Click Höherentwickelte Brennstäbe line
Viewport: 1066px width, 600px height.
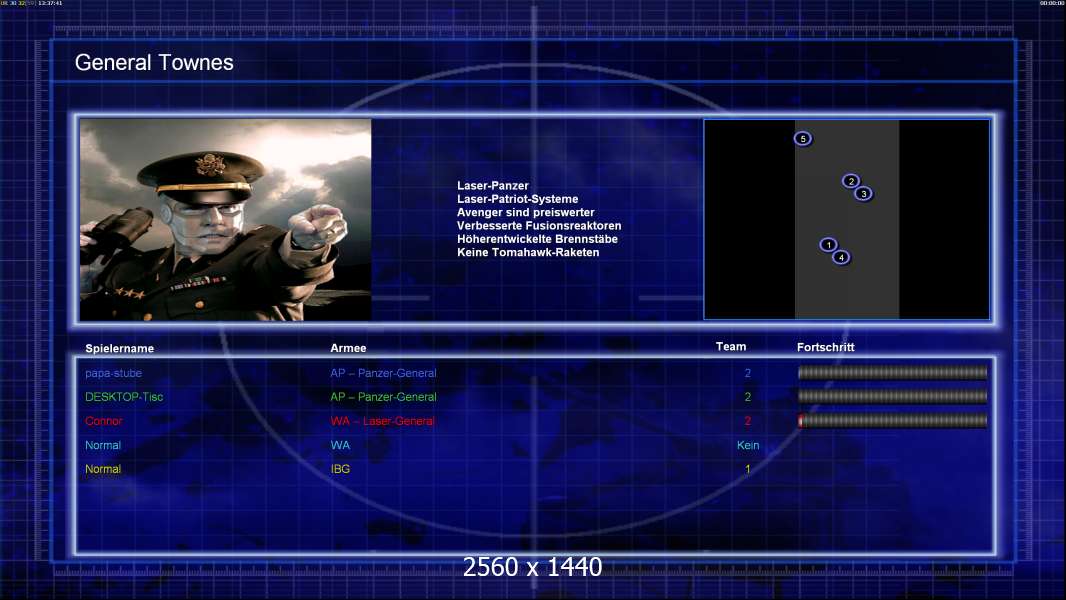(x=537, y=239)
